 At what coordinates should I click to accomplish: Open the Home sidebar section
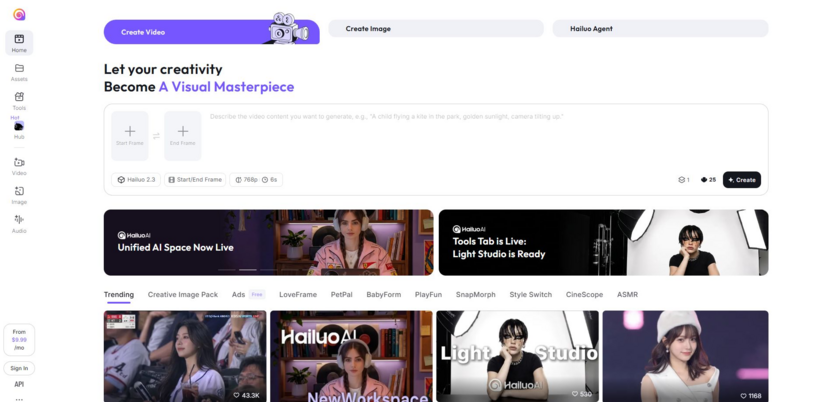tap(19, 42)
